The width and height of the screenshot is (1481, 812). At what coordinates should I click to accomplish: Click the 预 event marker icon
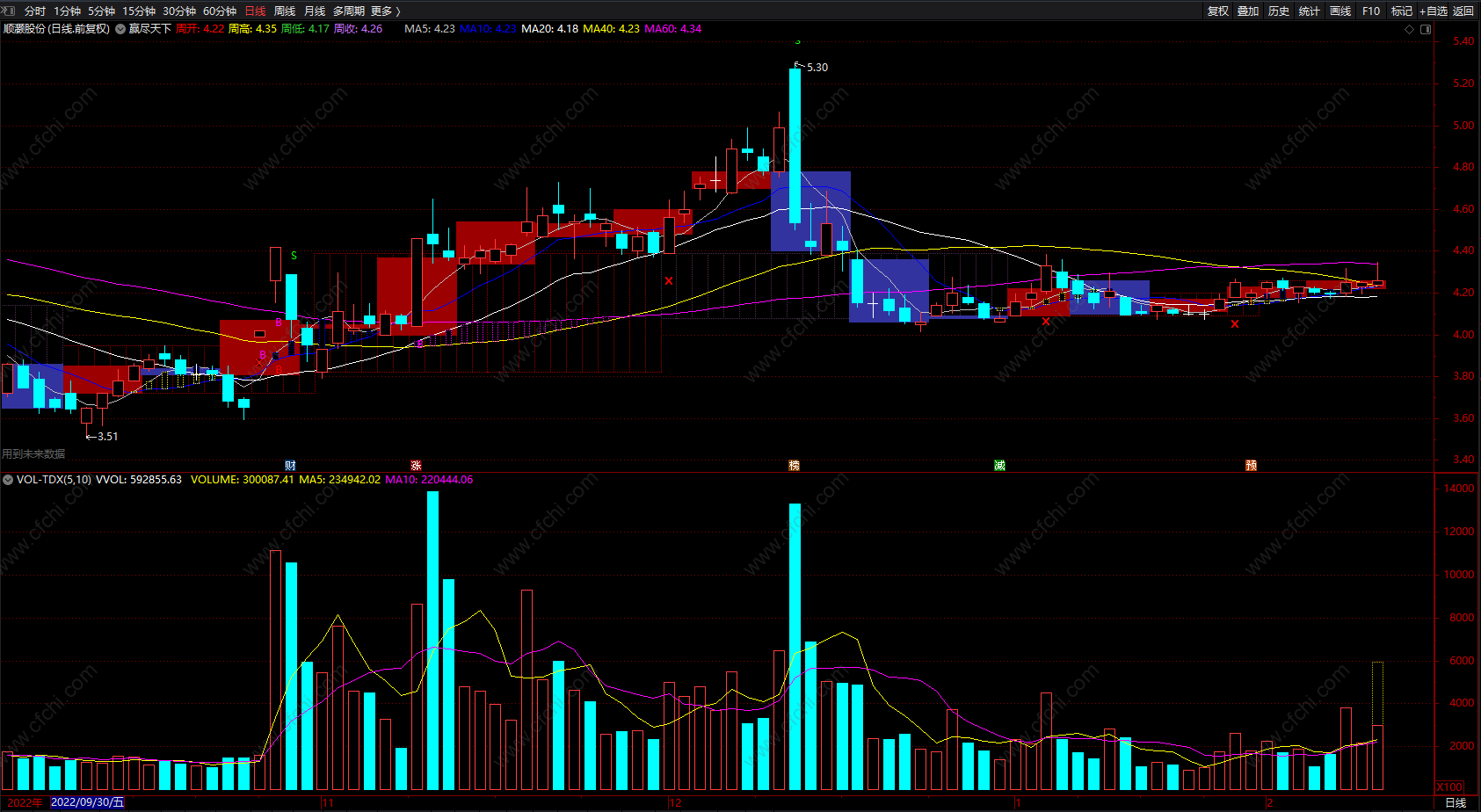point(1251,466)
